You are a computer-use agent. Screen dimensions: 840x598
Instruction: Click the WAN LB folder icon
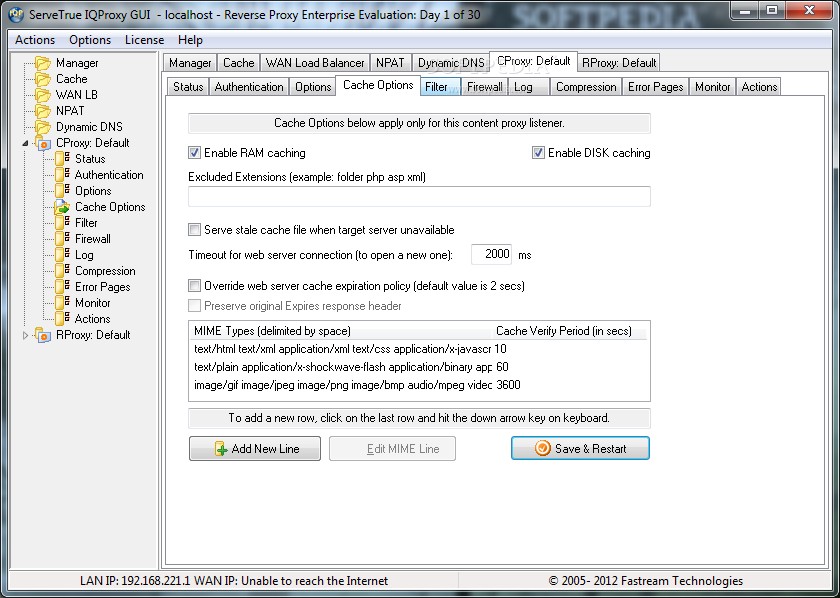[43, 95]
